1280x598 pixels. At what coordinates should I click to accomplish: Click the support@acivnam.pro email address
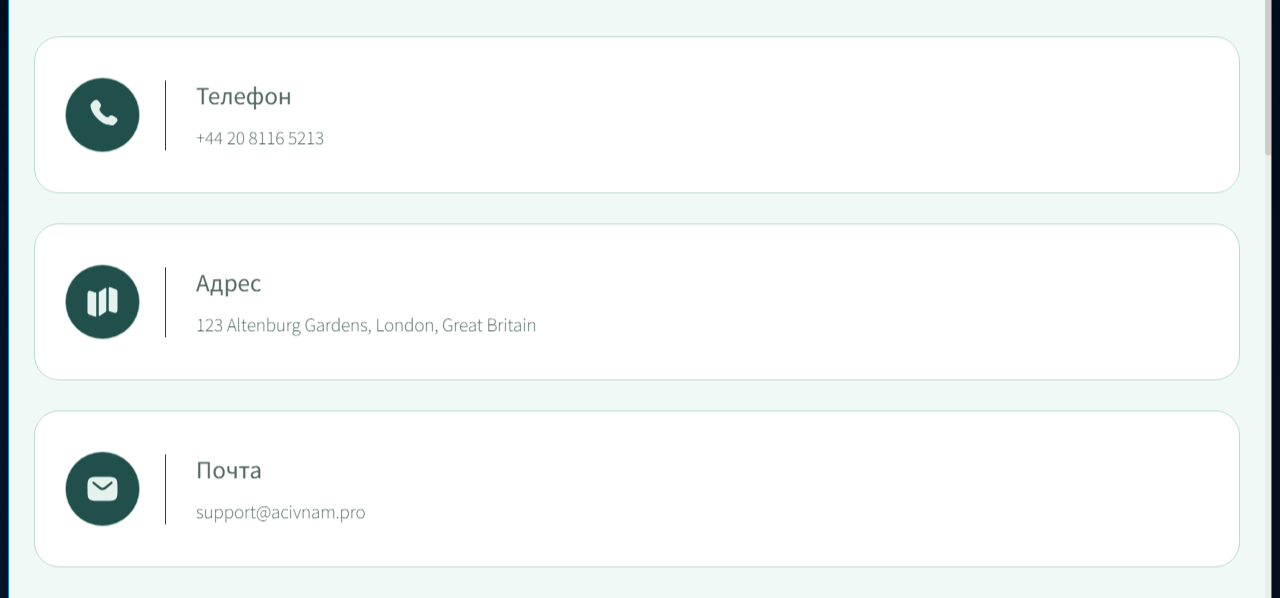point(280,513)
